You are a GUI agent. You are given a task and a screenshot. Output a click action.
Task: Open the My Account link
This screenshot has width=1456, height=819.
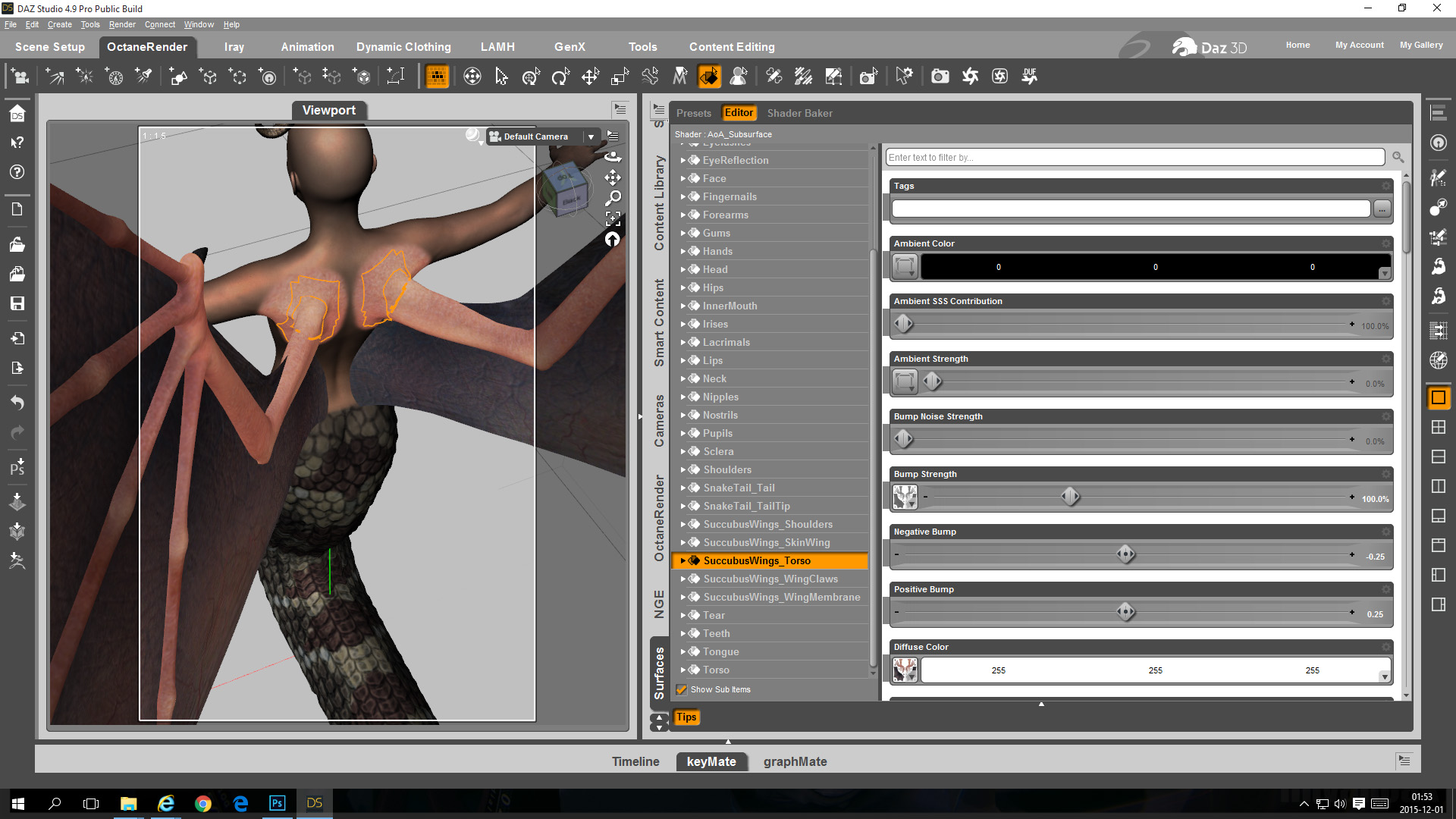1359,45
